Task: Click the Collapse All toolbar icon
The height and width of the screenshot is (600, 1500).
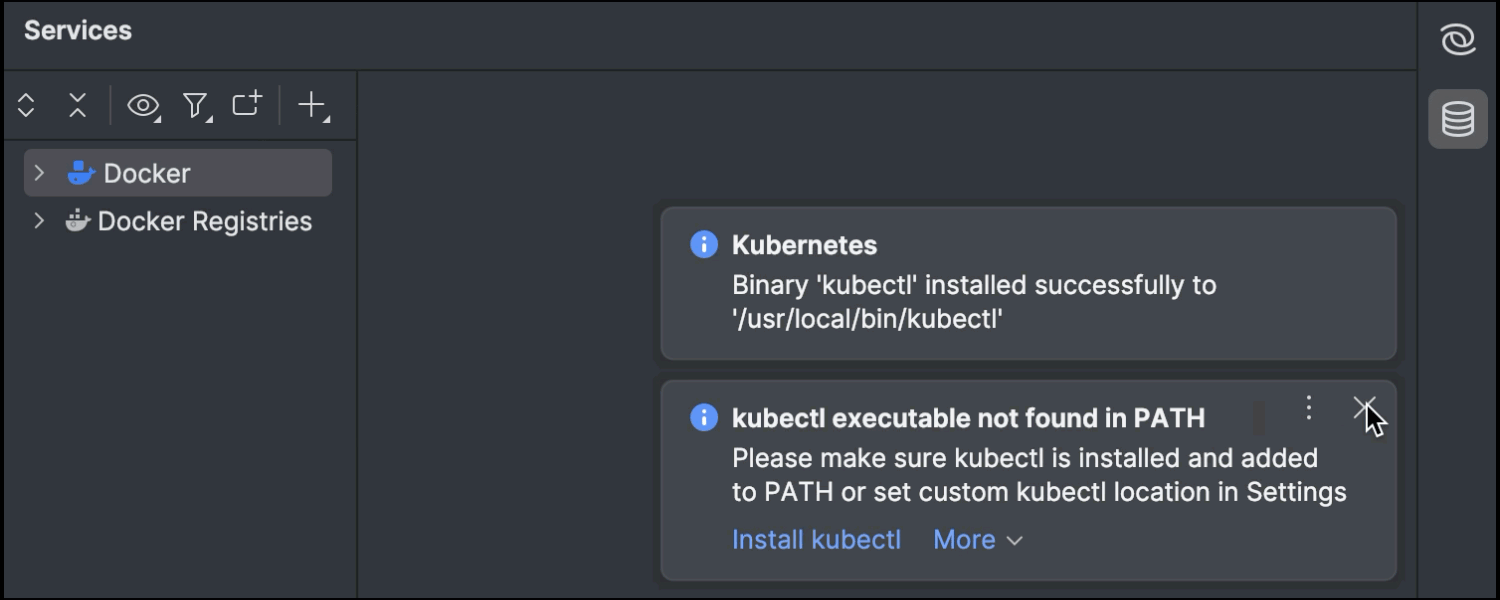Action: (78, 105)
